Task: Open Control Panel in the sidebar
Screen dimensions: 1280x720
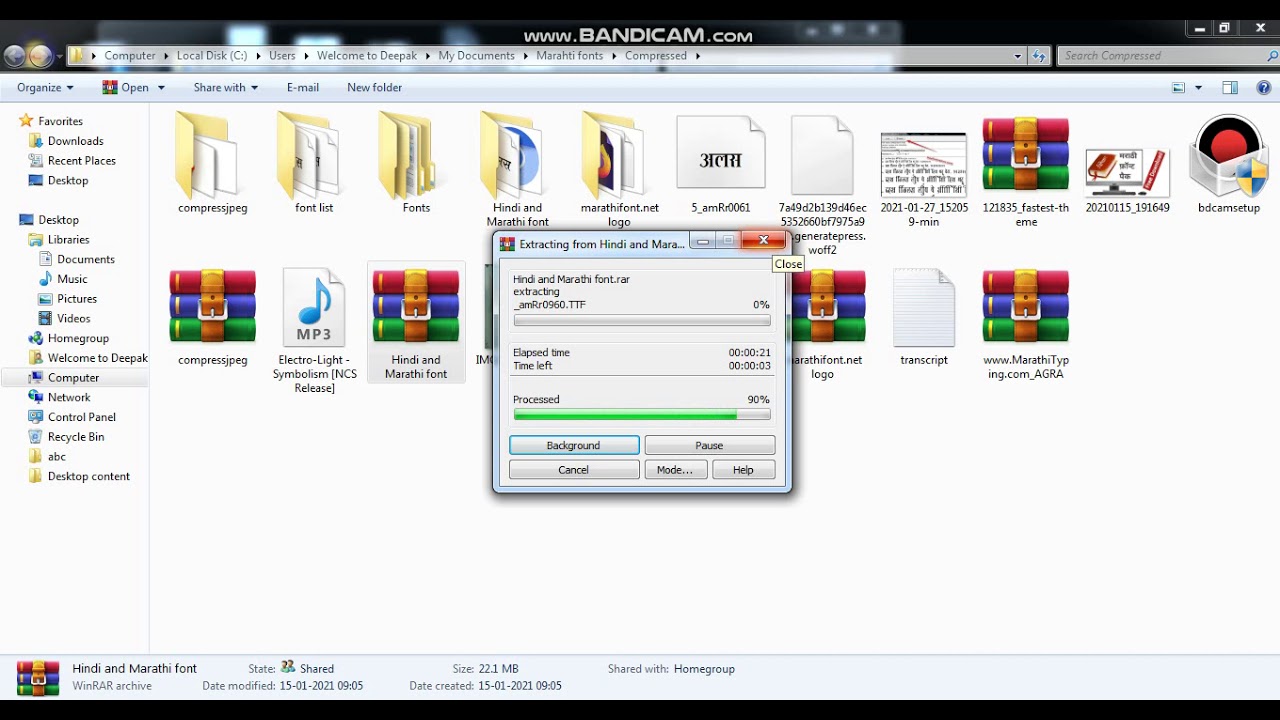Action: click(81, 417)
